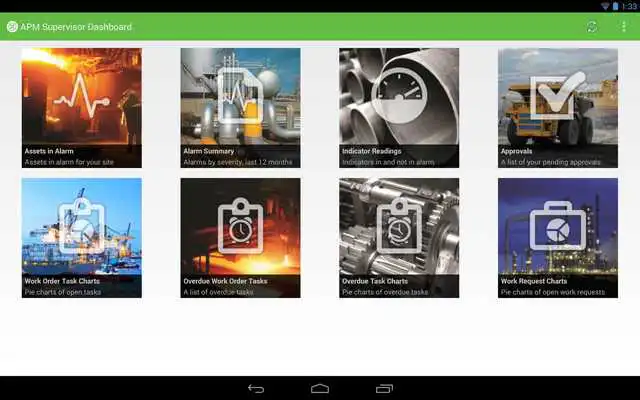This screenshot has width=640, height=400.
Task: Click the Indicator Readings gauge icon
Action: pyautogui.click(x=399, y=97)
